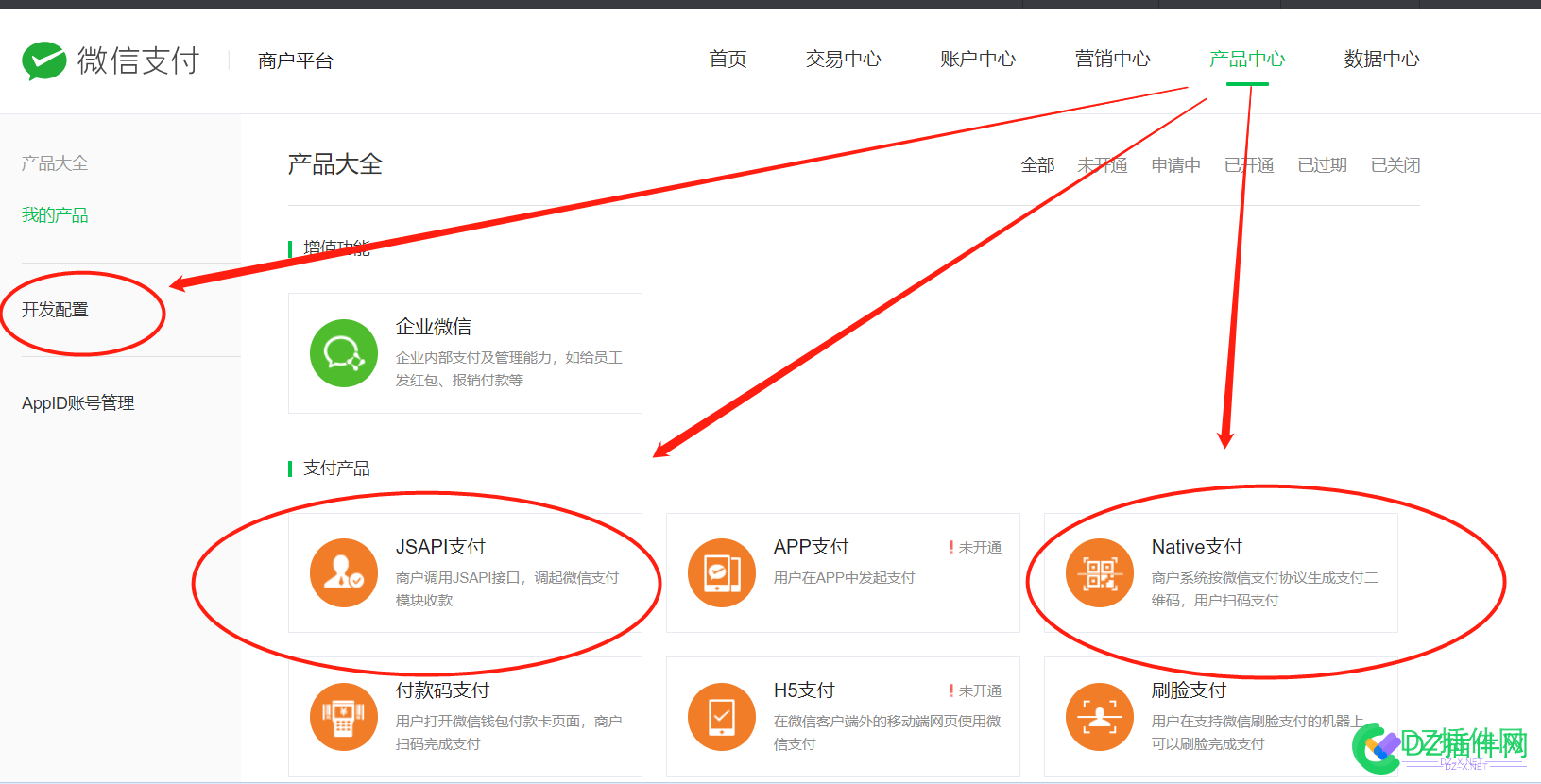Click the 企业微信 card description text
This screenshot has height=784, width=1541.
pyautogui.click(x=509, y=369)
